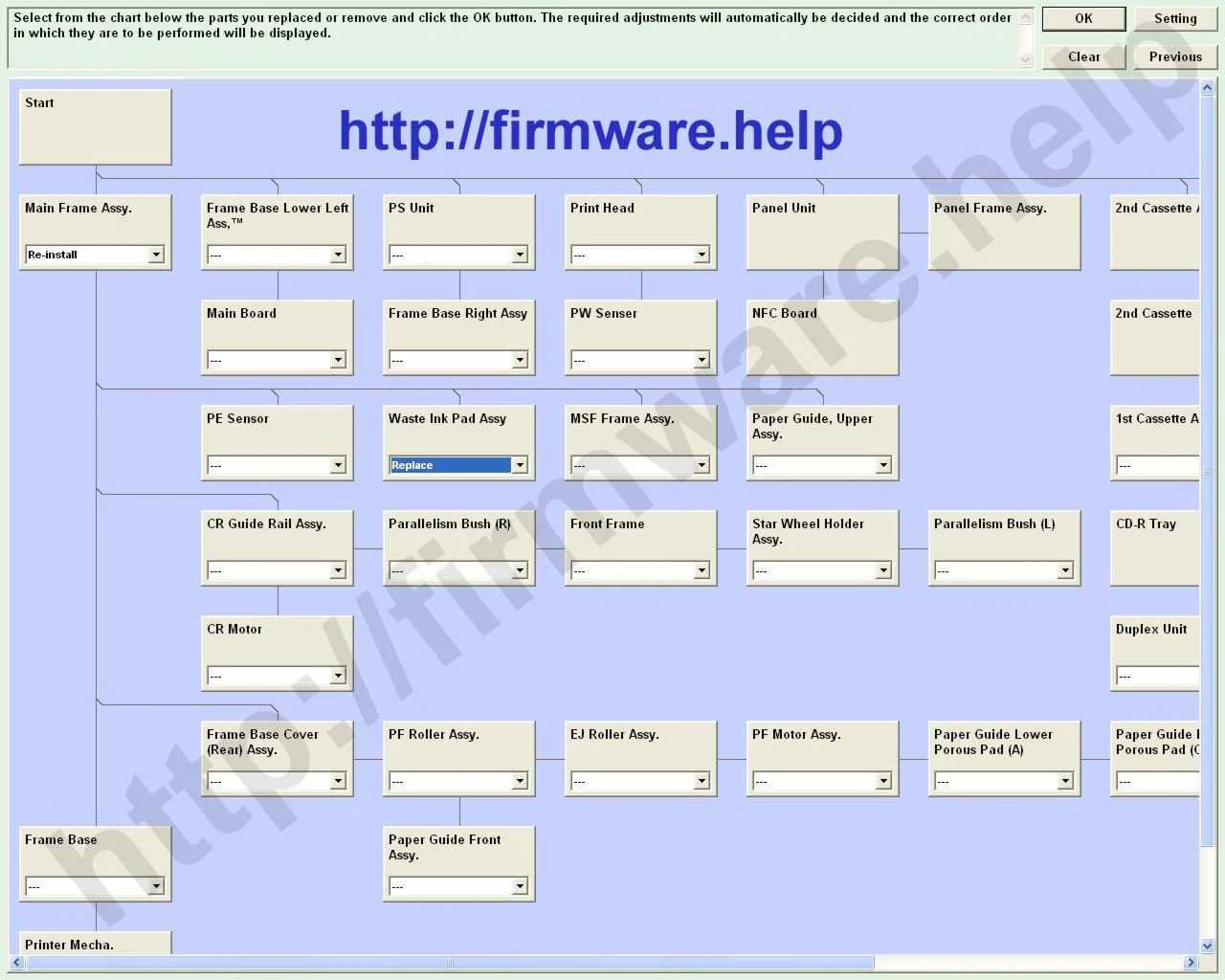Screen dimensions: 1225x980
Task: Click instruction text scrollbar up arrow
Action: pyautogui.click(x=1026, y=16)
